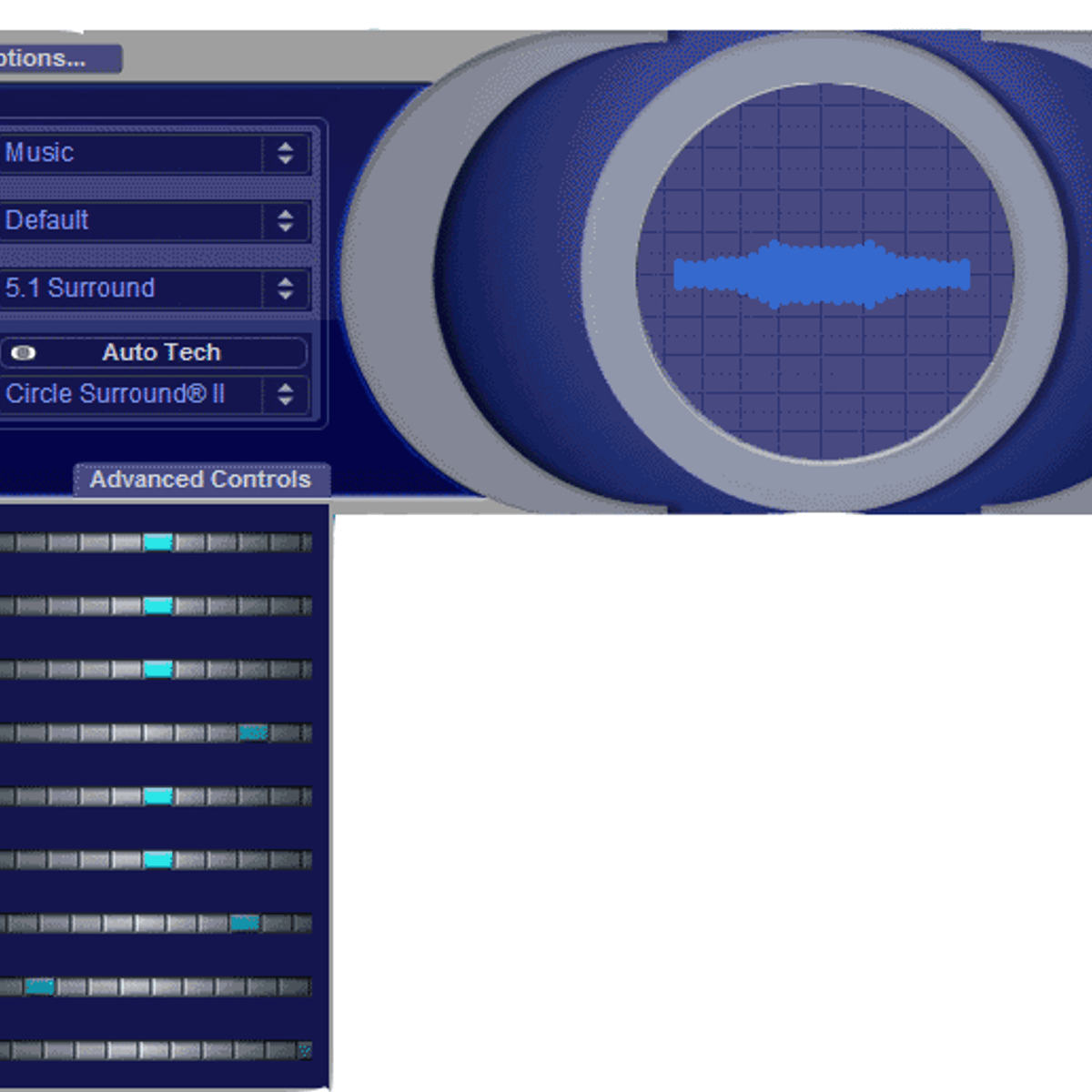Click the cyan handle on the third slider
The width and height of the screenshot is (1092, 1092).
[157, 670]
